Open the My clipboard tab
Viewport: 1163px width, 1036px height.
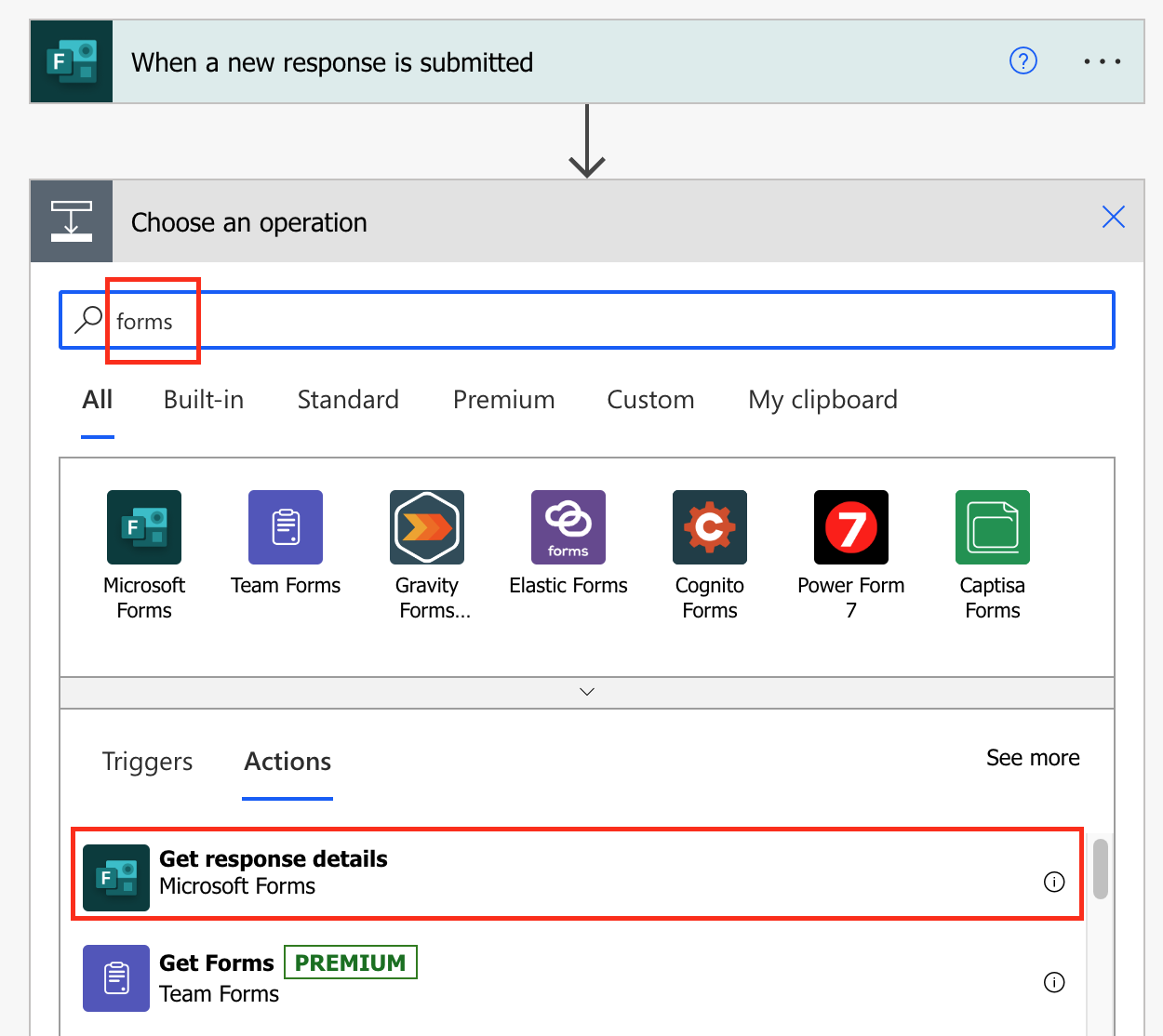click(x=822, y=400)
